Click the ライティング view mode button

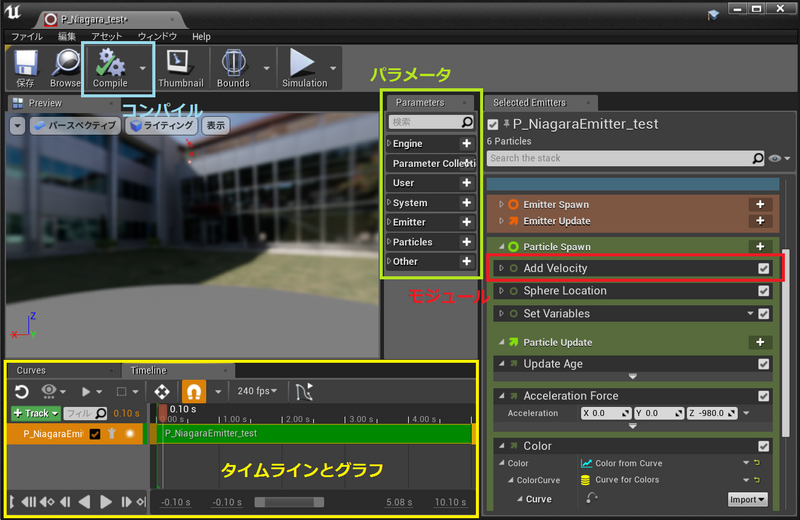pyautogui.click(x=162, y=126)
